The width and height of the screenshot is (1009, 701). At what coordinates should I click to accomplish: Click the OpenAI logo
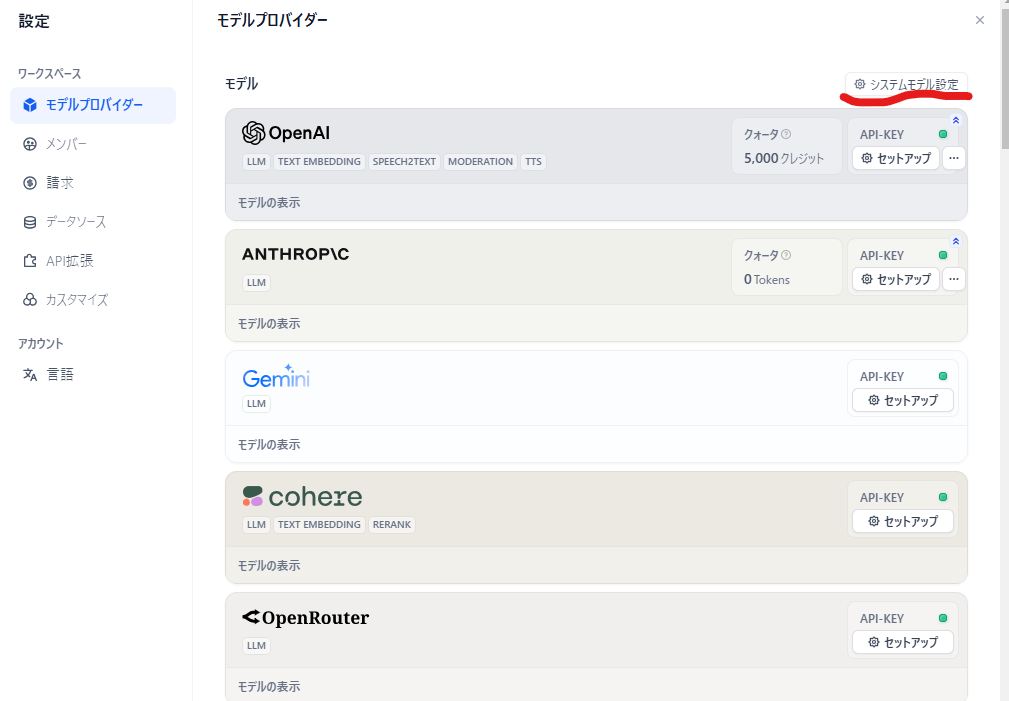pyautogui.click(x=286, y=133)
